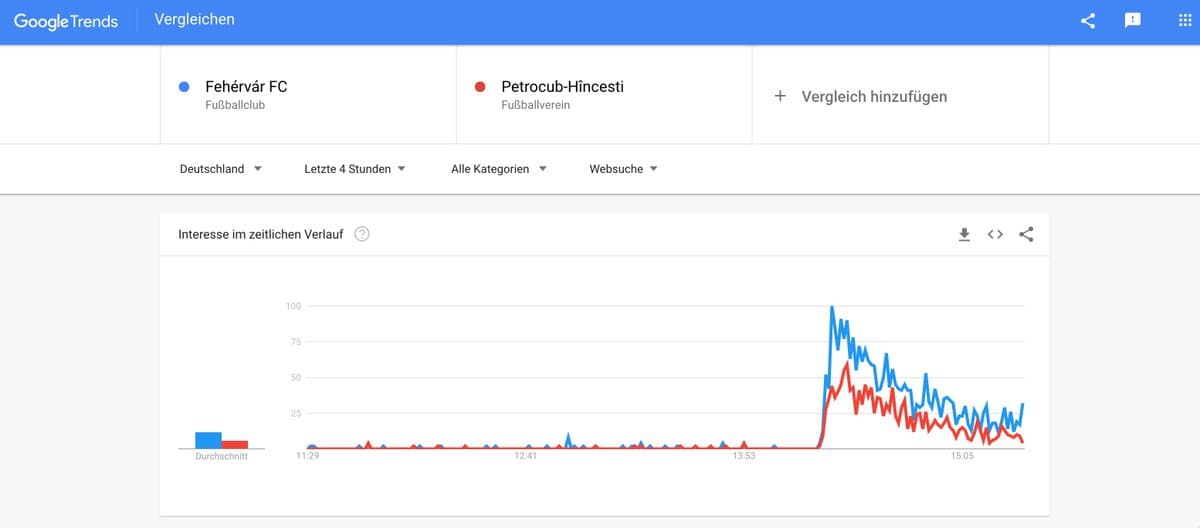This screenshot has width=1200, height=528.
Task: Click the blue Fehérvár FC color dot
Action: (x=184, y=87)
